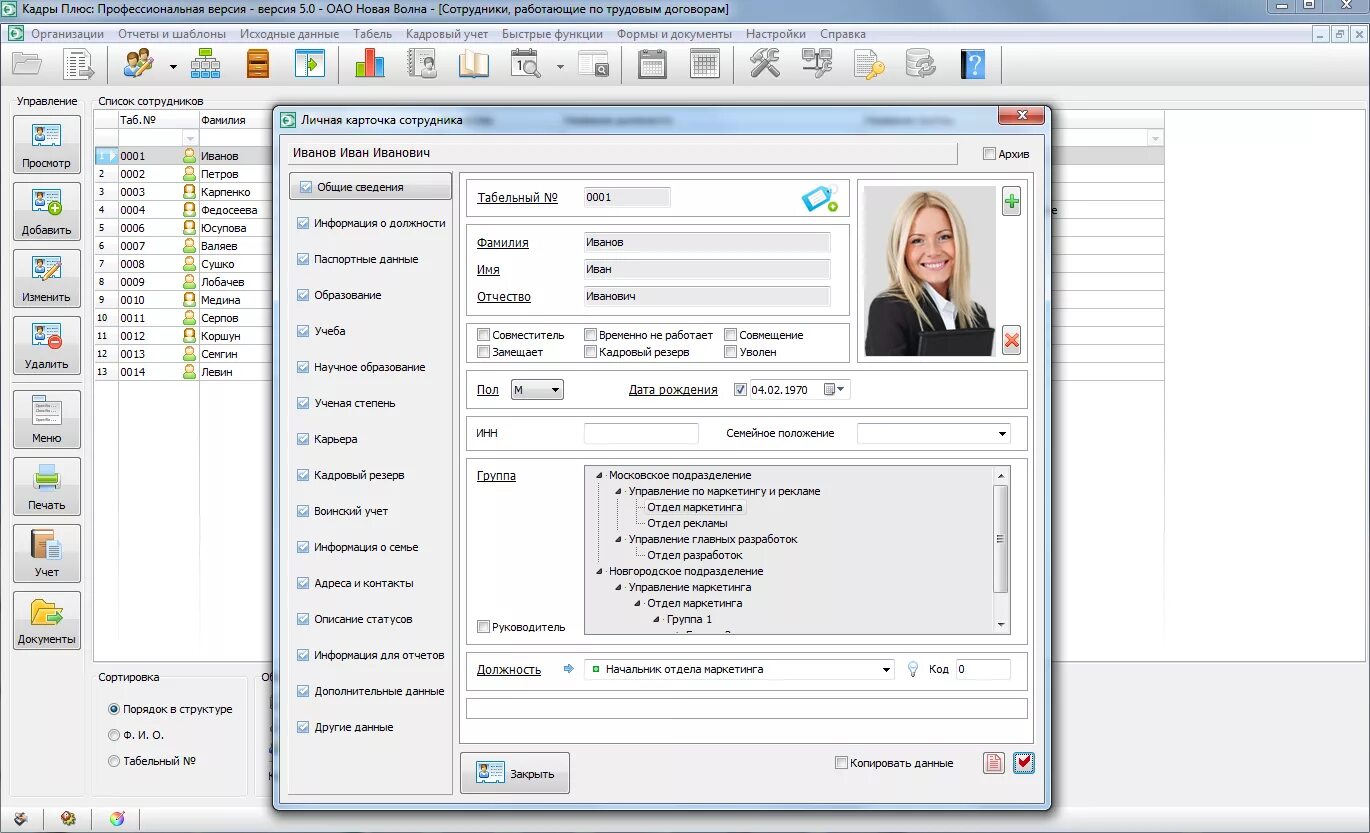Collapse the Управление главных разработок node
1370x833 pixels.
618,540
